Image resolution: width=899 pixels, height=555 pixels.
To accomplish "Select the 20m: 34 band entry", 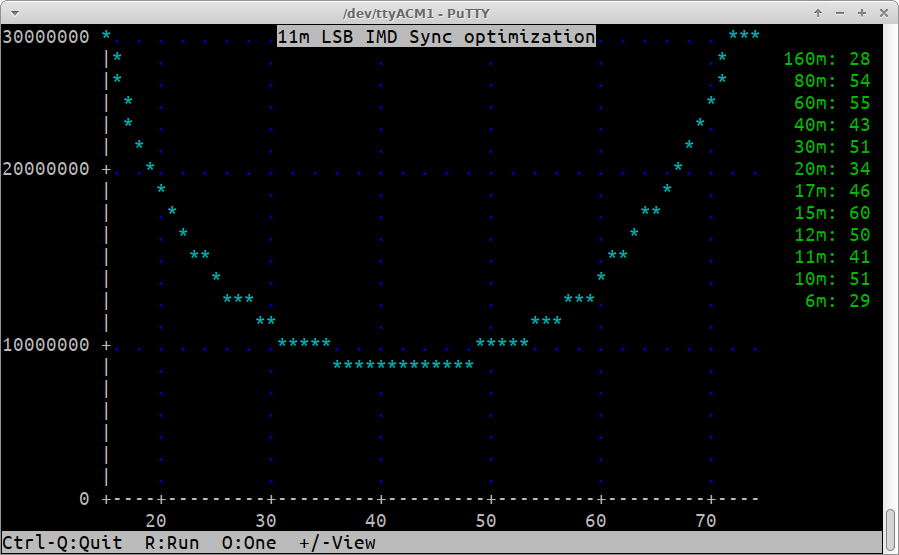I will 832,169.
